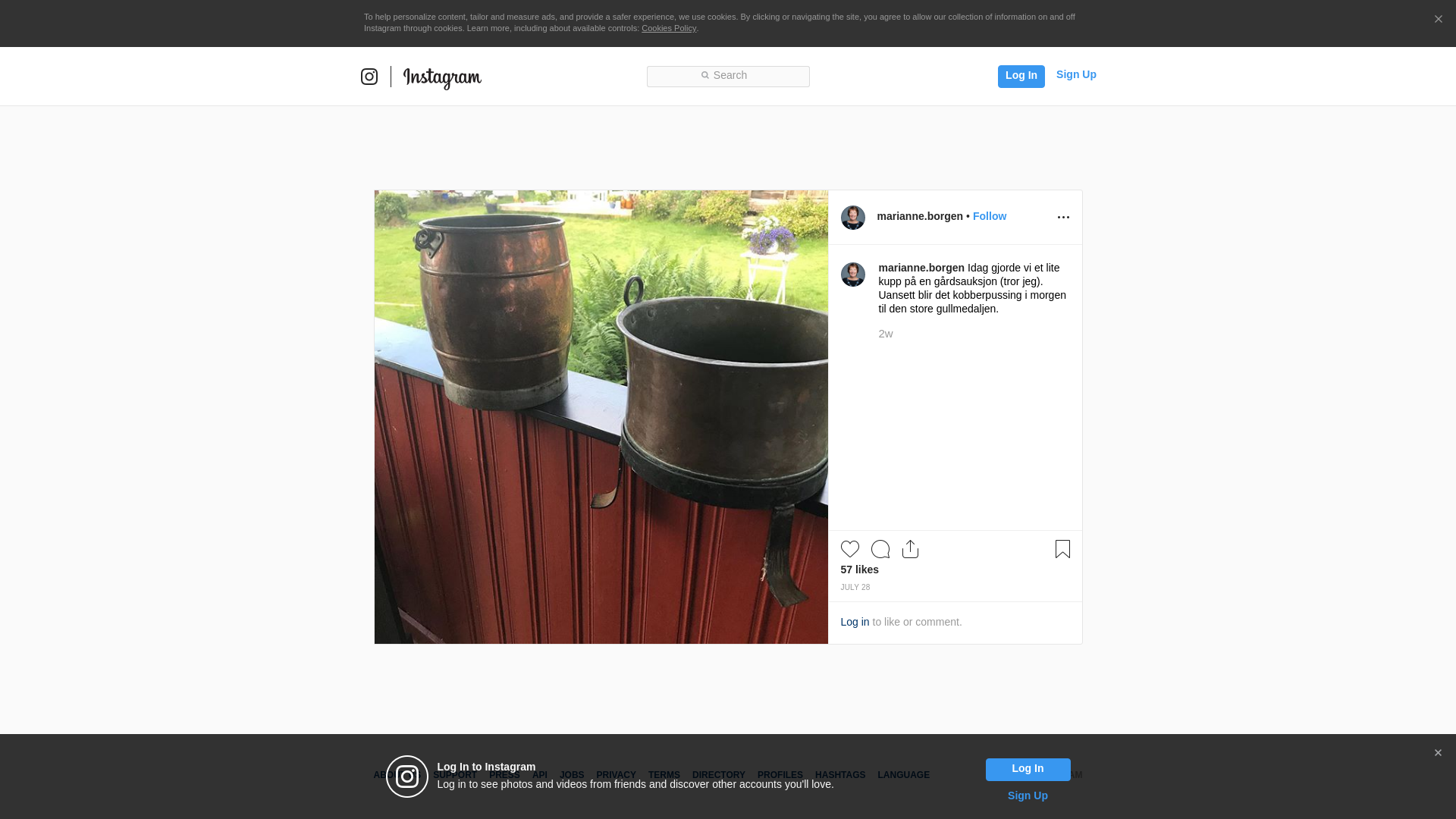Click the 57 likes count
Image resolution: width=1456 pixels, height=819 pixels.
coord(860,570)
